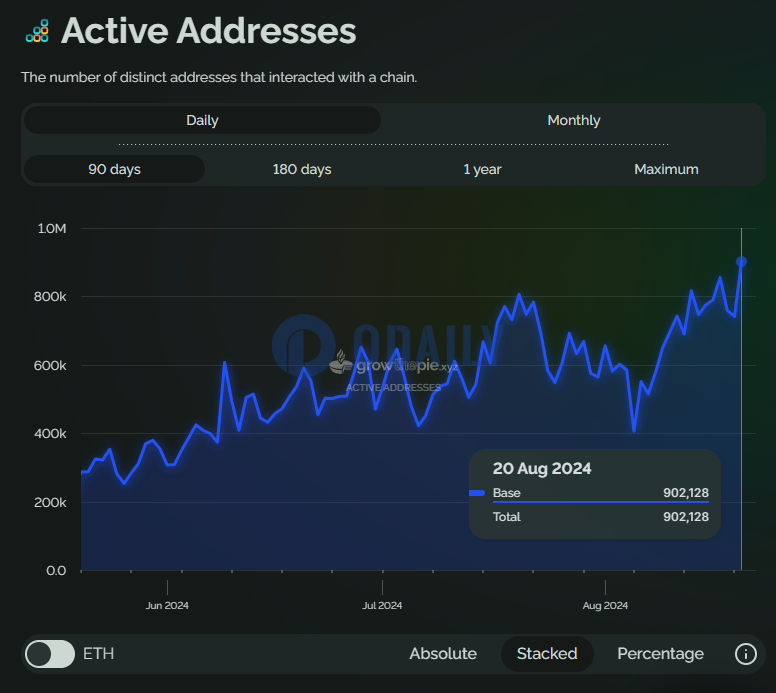
Task: Click the Total row in tooltip
Action: 600,517
